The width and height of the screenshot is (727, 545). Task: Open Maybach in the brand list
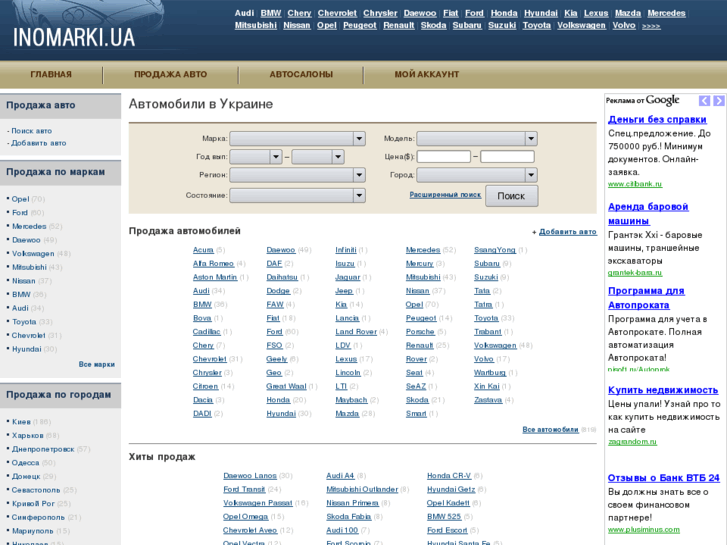point(351,400)
